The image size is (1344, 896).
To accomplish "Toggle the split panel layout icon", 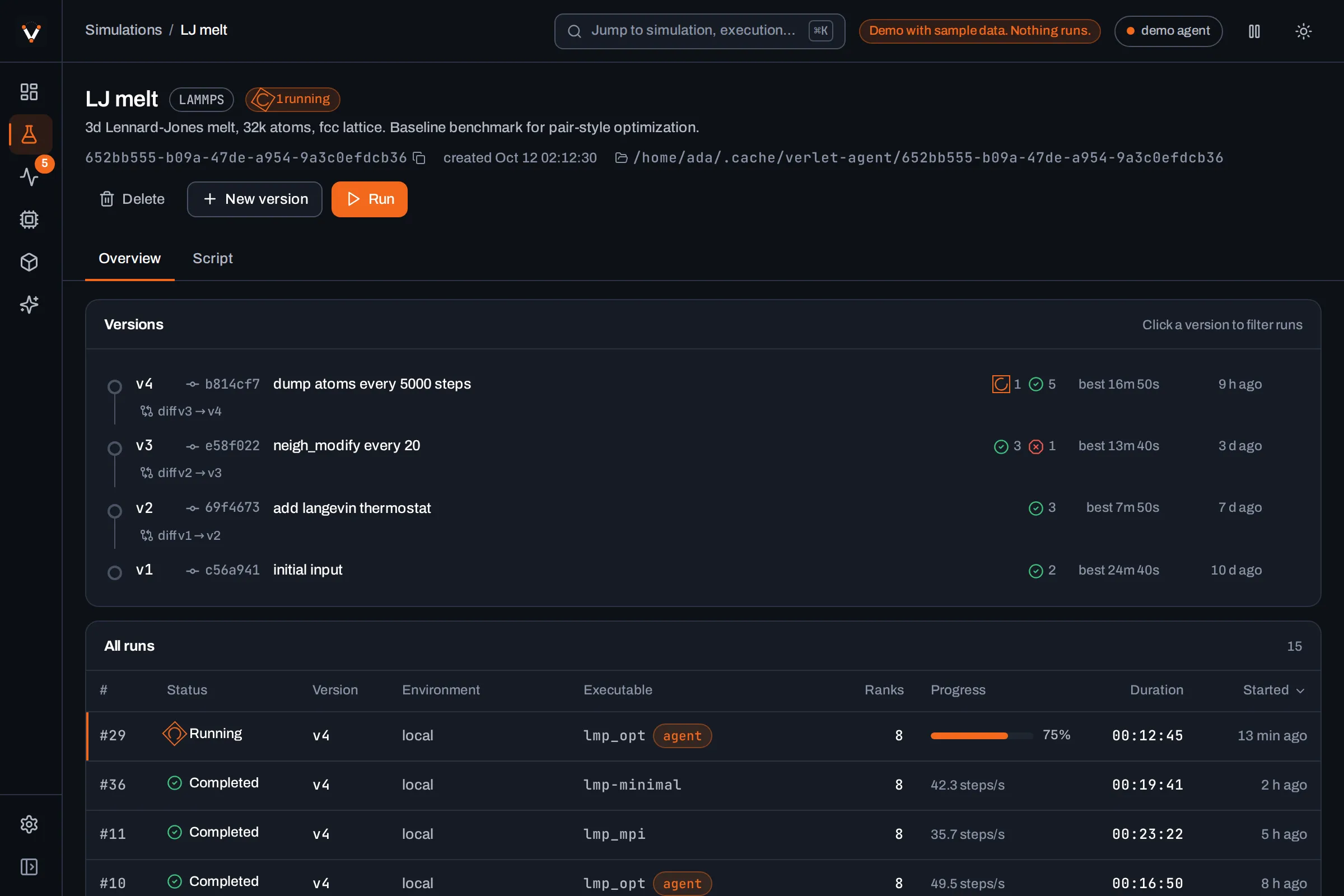I will (x=1254, y=31).
